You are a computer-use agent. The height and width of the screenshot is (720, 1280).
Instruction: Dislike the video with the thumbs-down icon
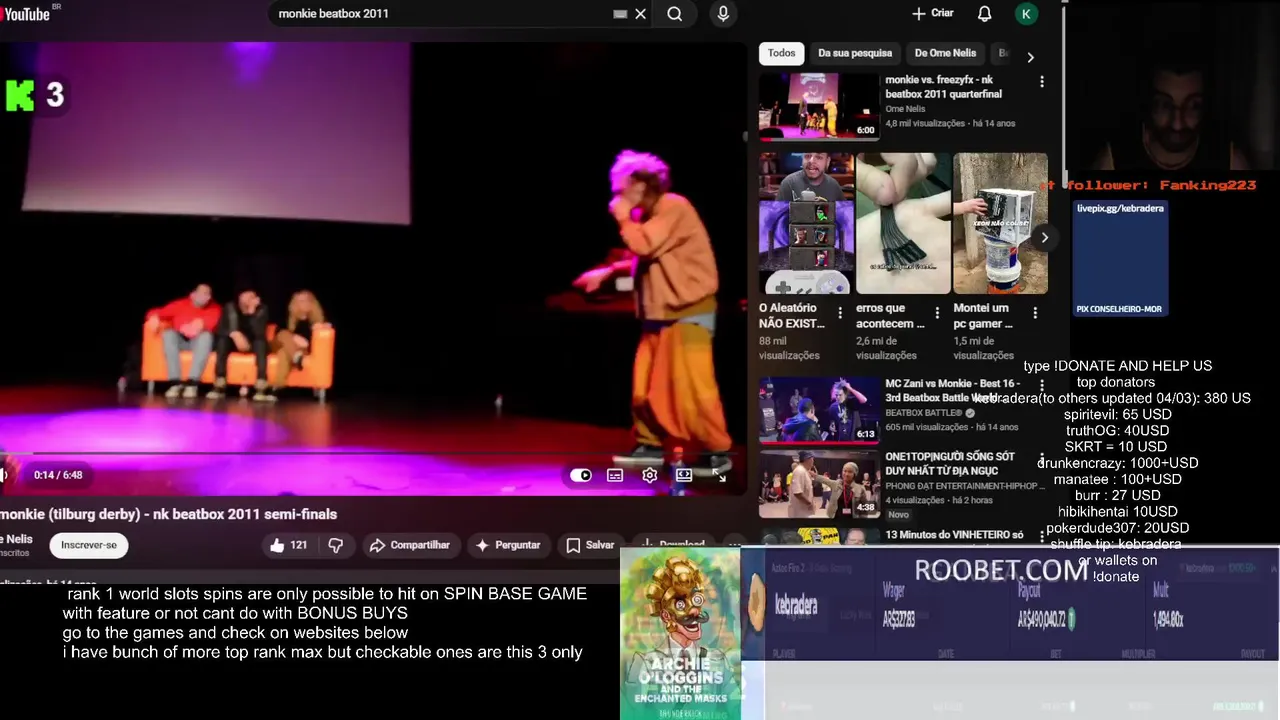tap(336, 545)
